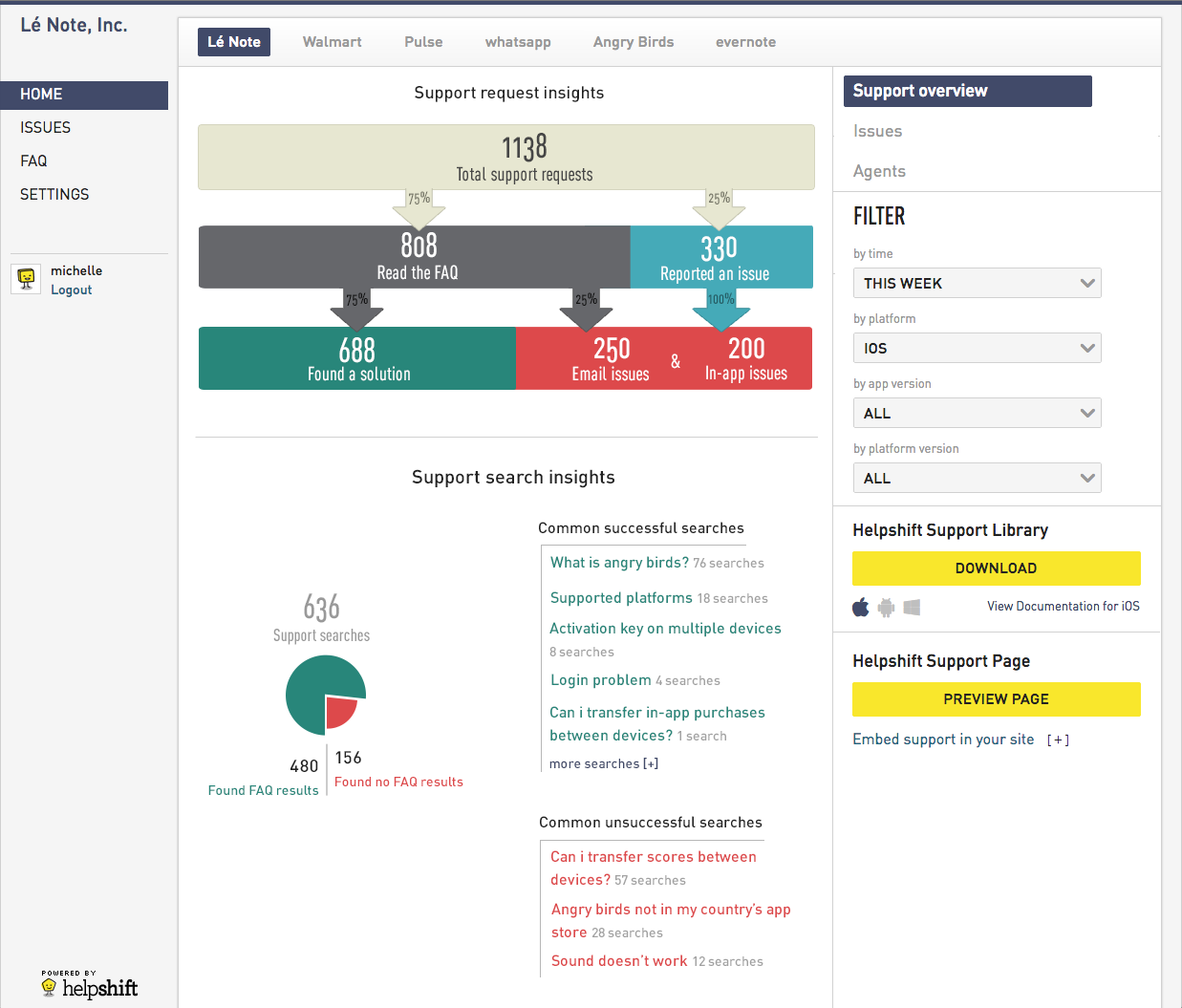Open the 'by platform' iOS dropdown

pyautogui.click(x=977, y=348)
